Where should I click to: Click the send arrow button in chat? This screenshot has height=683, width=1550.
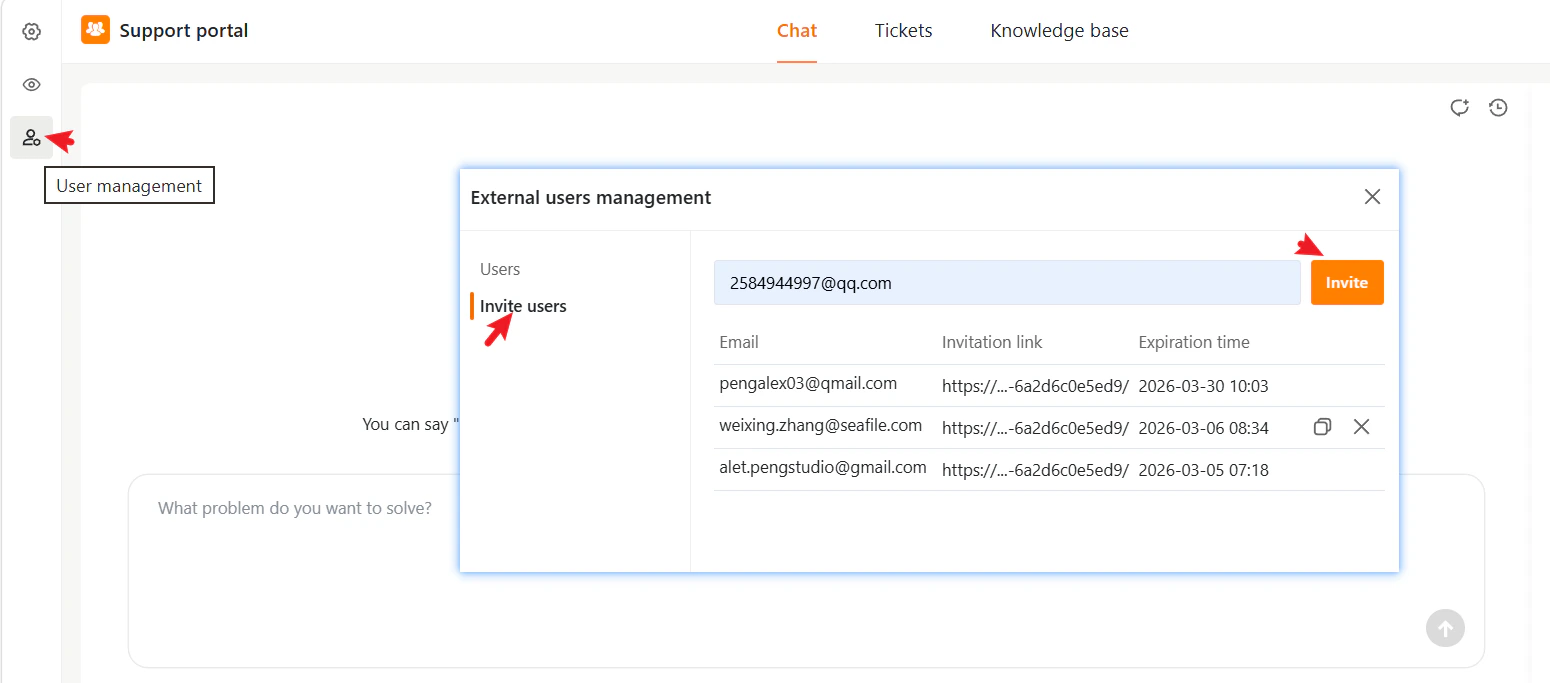point(1445,628)
